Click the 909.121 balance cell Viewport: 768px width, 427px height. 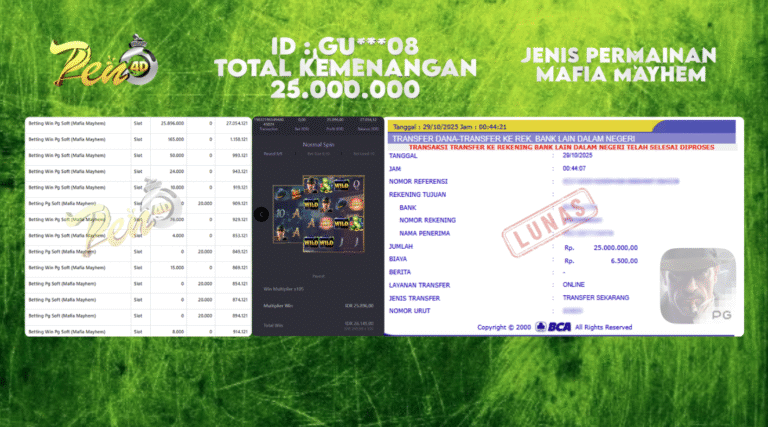click(240, 203)
